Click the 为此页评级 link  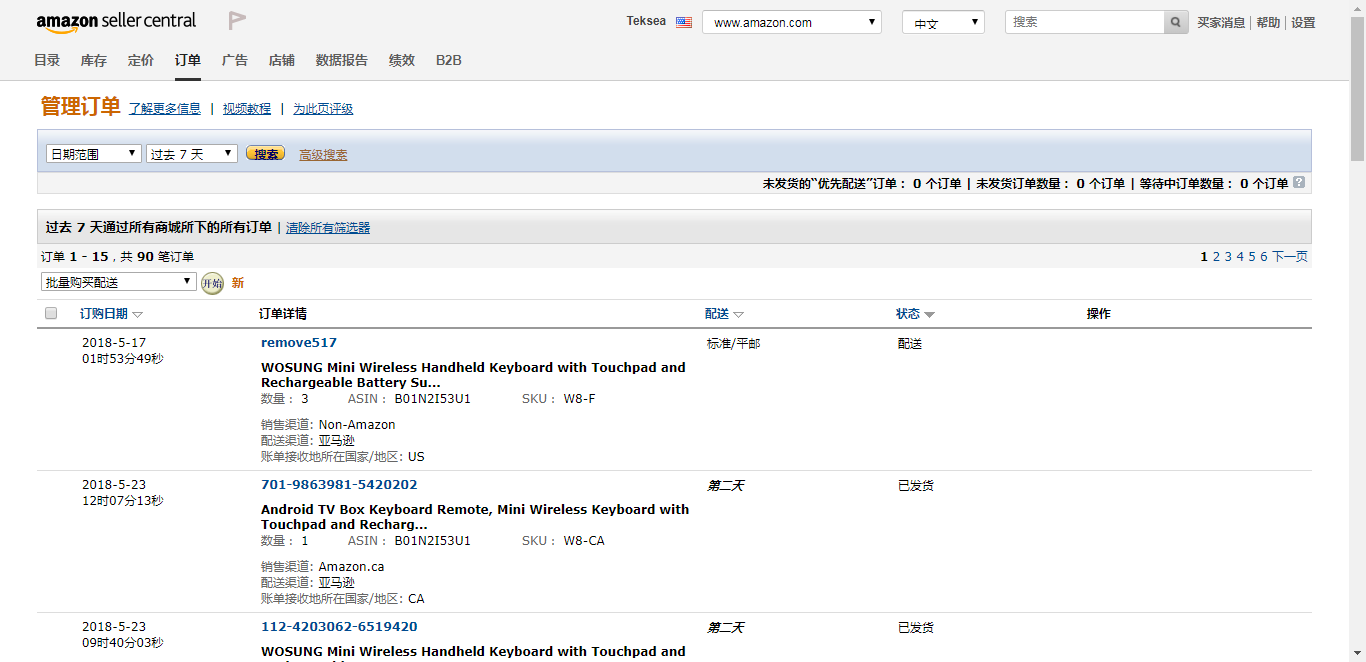pos(323,109)
